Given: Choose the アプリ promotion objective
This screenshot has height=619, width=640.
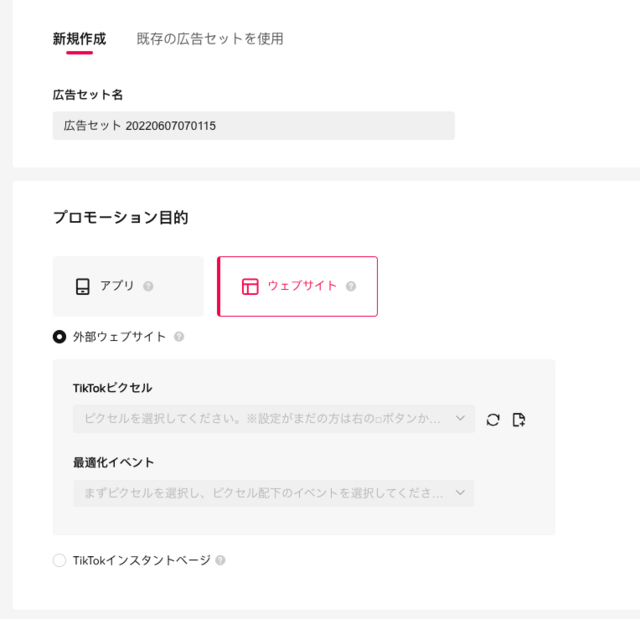Looking at the screenshot, I should (x=128, y=286).
